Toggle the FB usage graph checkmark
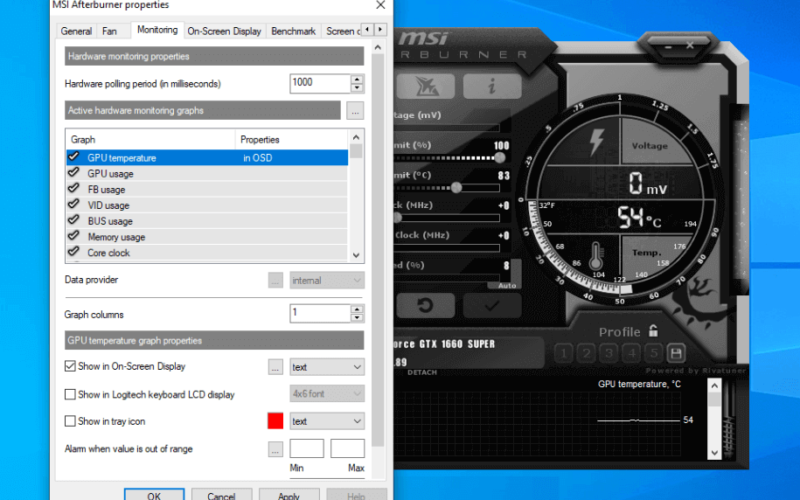 74,188
